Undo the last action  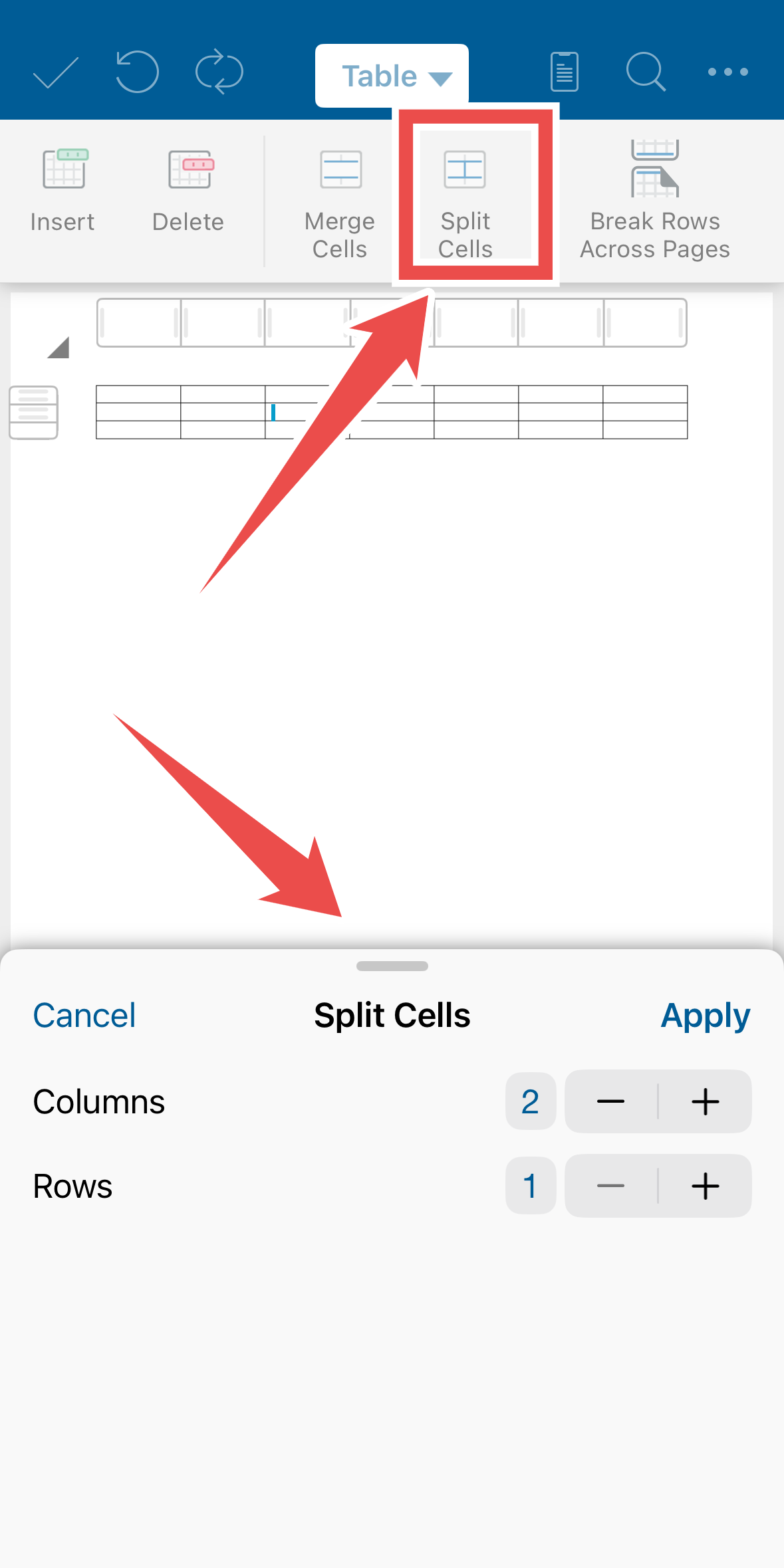[x=137, y=71]
